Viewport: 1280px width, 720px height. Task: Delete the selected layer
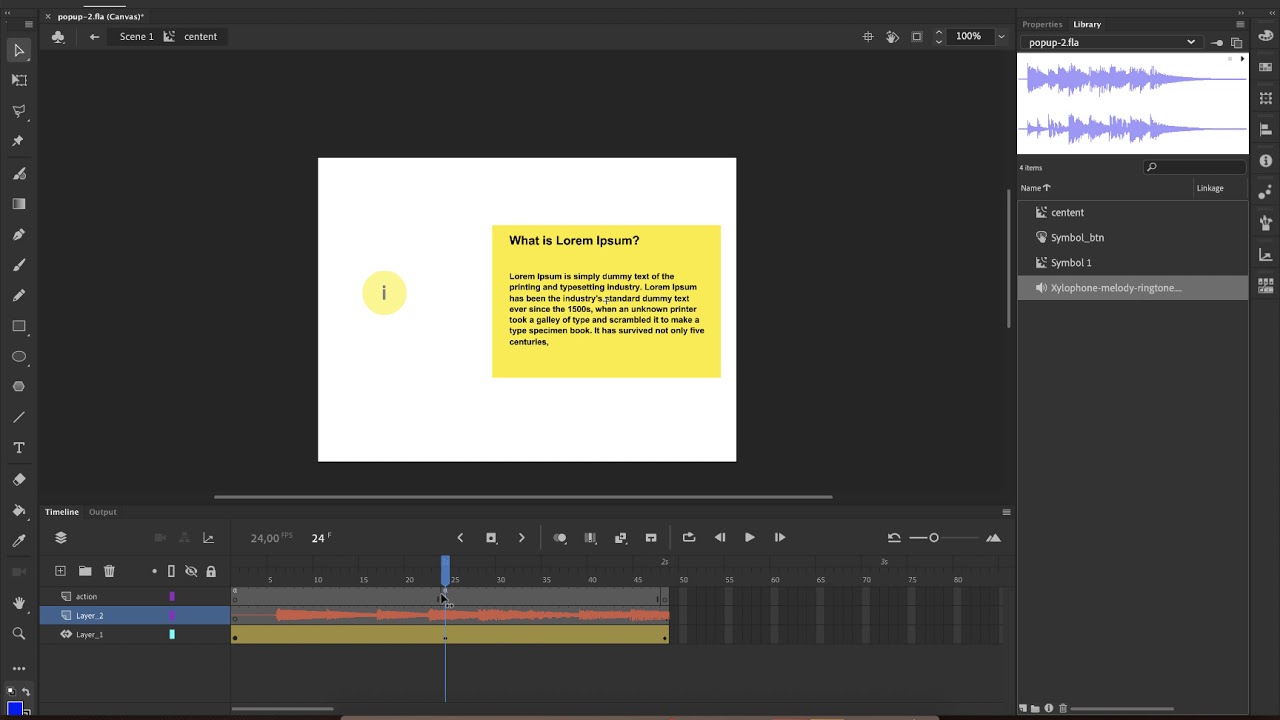tap(109, 571)
